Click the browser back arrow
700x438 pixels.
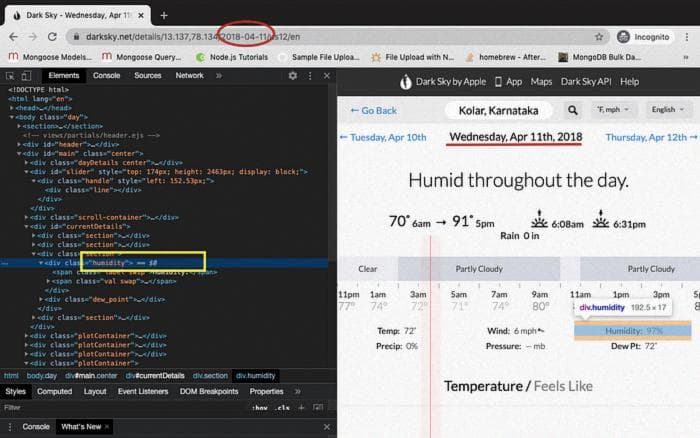pyautogui.click(x=13, y=37)
